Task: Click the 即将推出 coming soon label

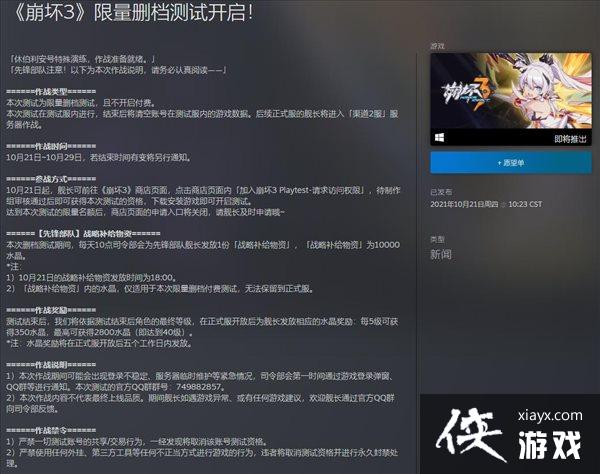Action: (570, 138)
